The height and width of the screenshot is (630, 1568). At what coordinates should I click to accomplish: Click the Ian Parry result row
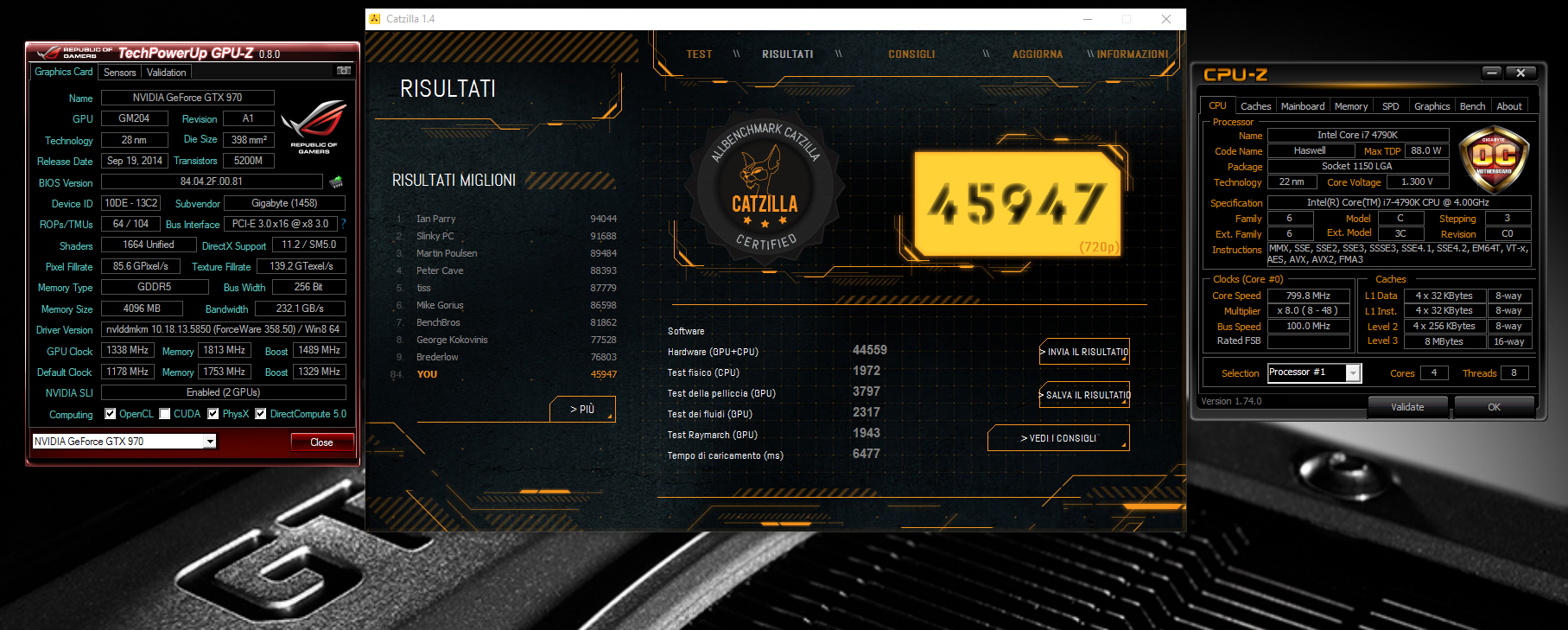tap(506, 219)
